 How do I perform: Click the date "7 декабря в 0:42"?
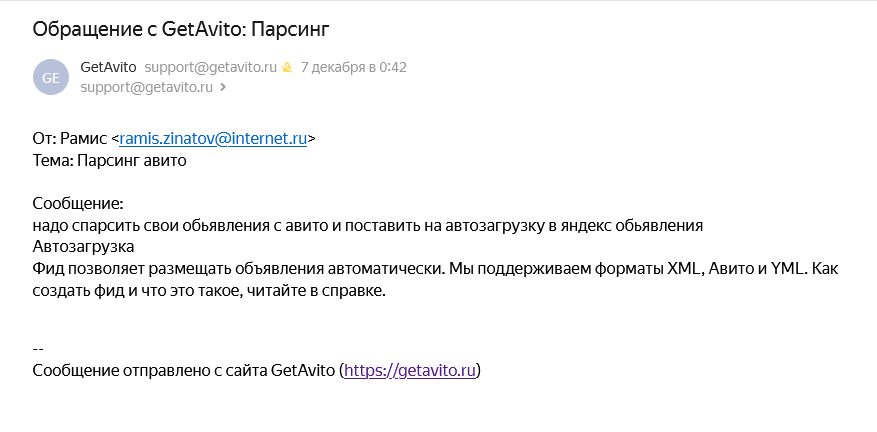coord(353,68)
